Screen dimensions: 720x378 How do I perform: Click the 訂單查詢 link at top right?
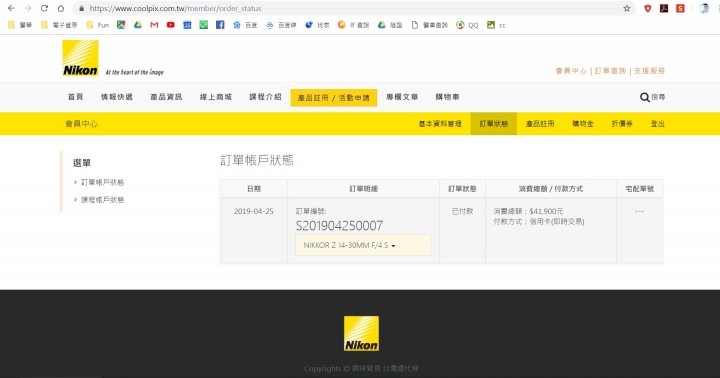point(610,71)
